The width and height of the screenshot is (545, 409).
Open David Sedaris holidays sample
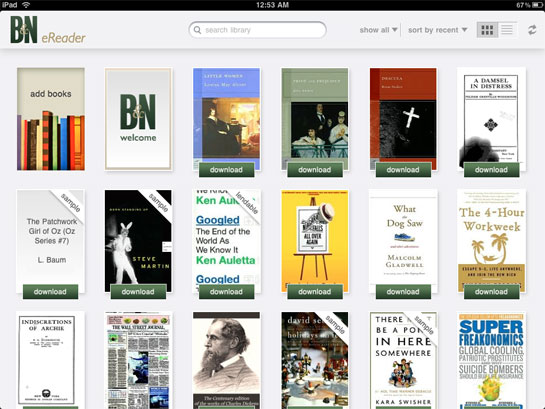point(315,360)
